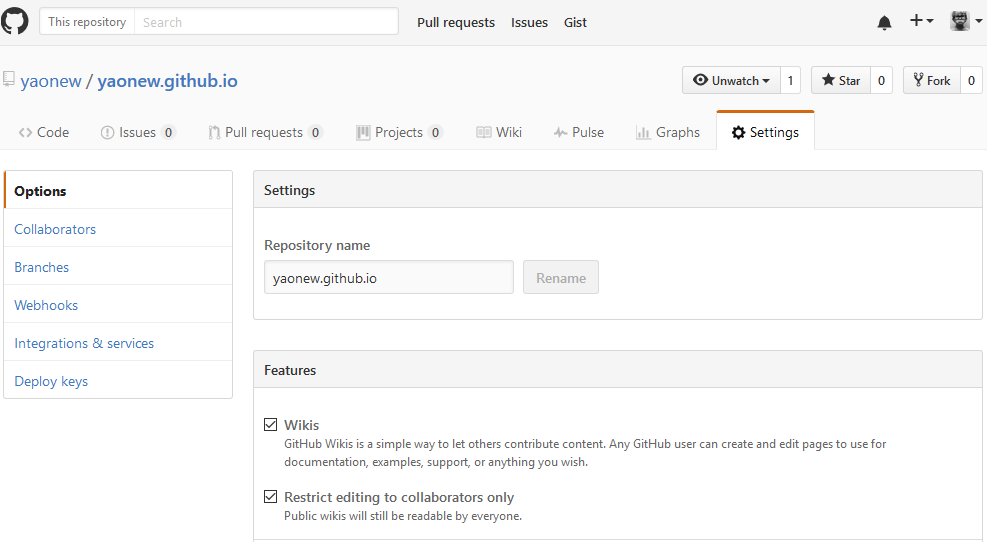987x542 pixels.
Task: Switch to the Pull requests tab
Action: 264,132
